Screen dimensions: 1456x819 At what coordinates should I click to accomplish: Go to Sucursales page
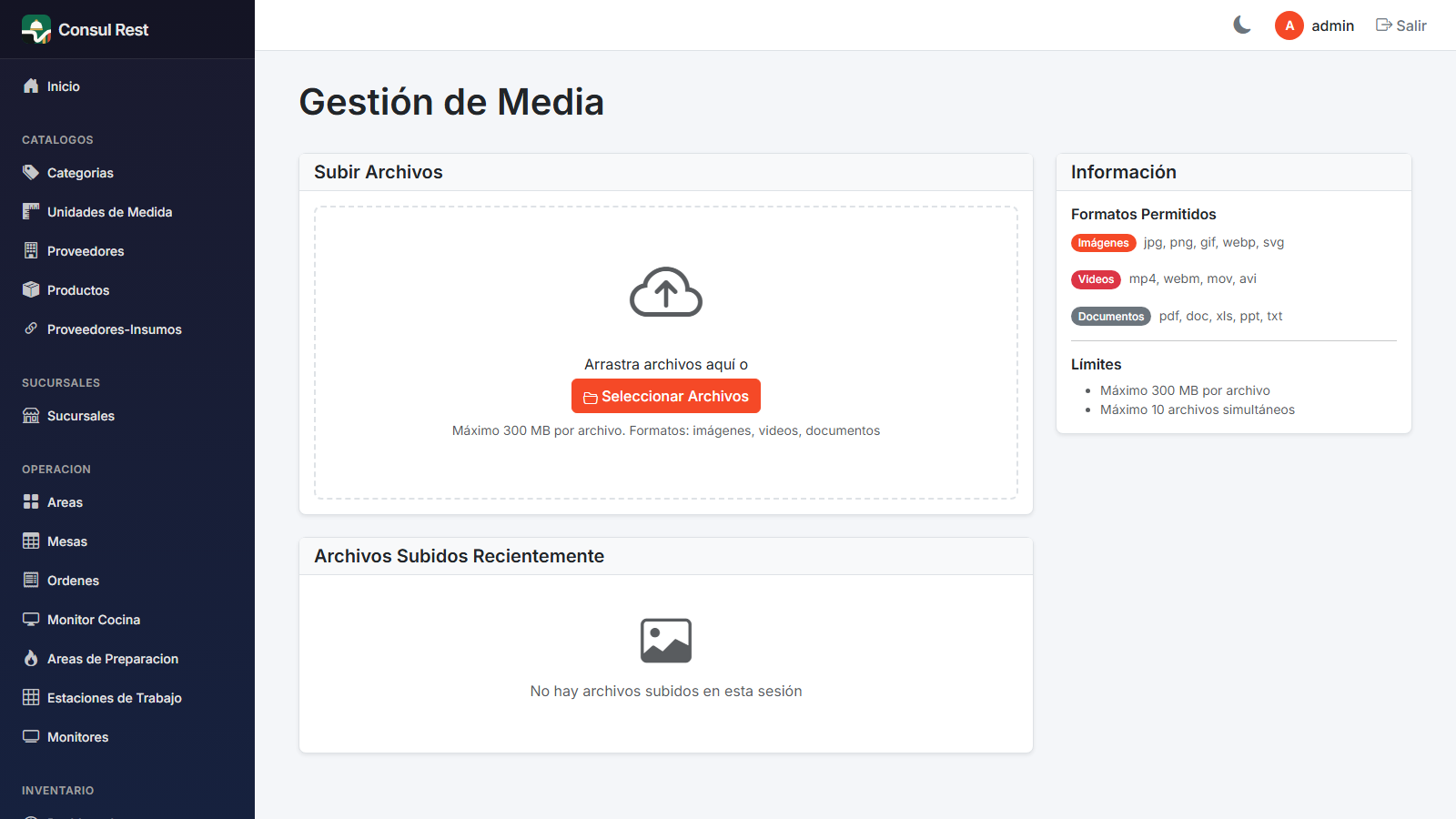pos(127,416)
